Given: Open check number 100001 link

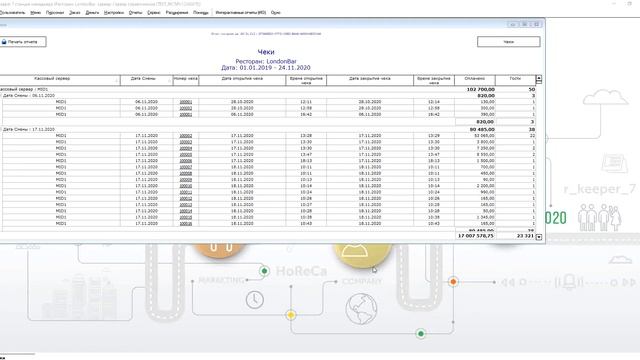Looking at the screenshot, I should tap(186, 102).
